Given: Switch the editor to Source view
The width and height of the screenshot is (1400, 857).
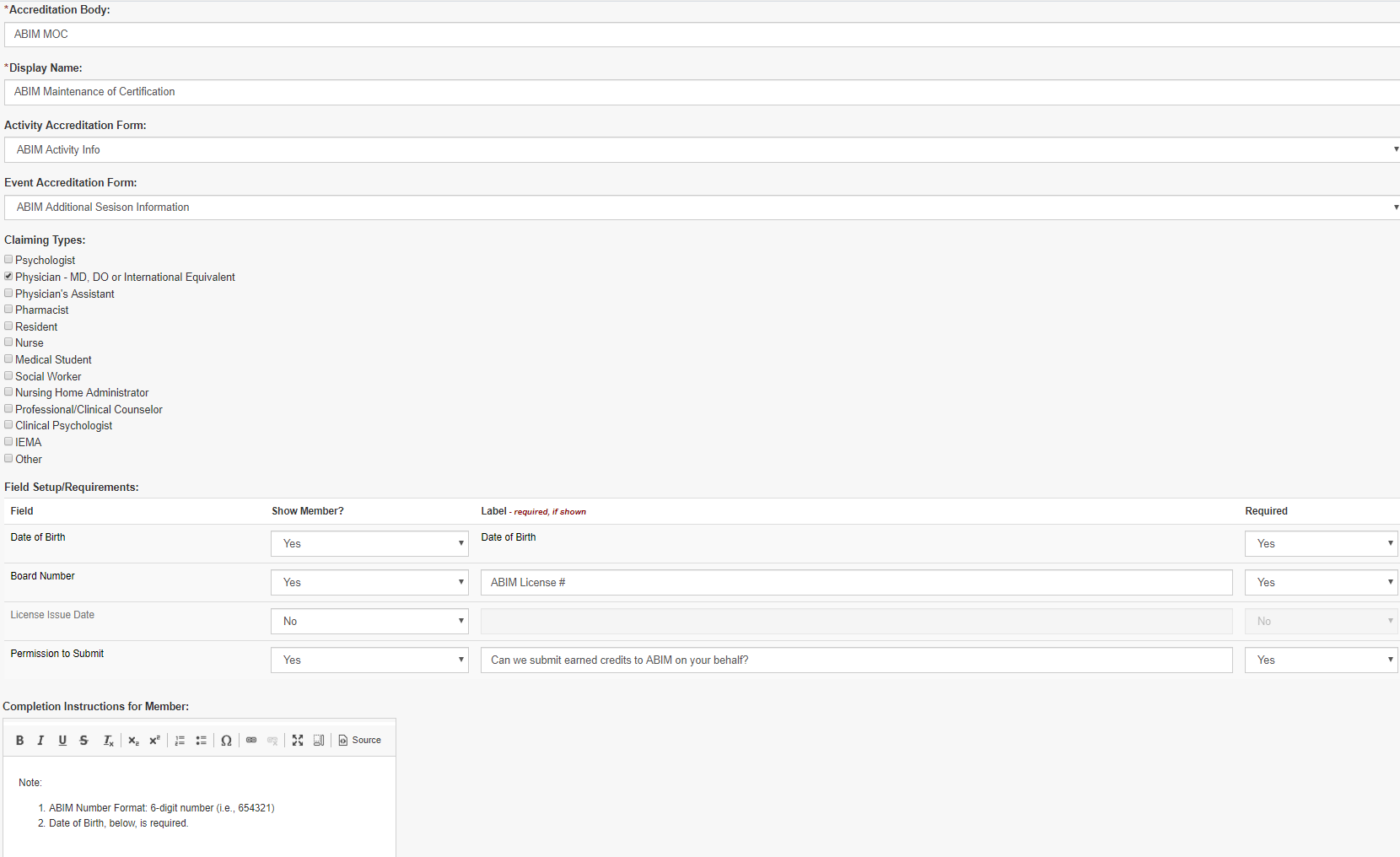Looking at the screenshot, I should click(x=360, y=741).
